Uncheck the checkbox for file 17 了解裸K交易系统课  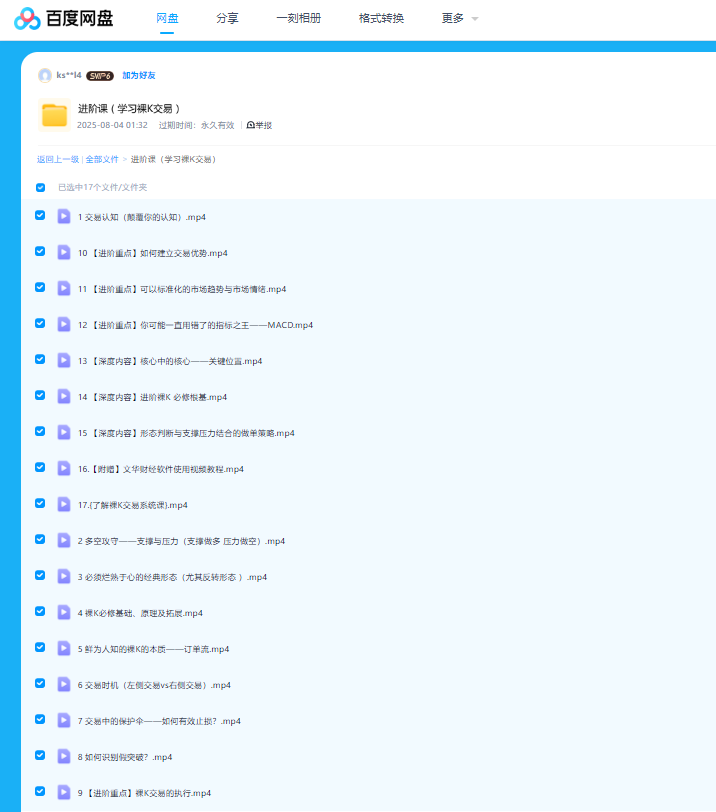pyautogui.click(x=40, y=503)
